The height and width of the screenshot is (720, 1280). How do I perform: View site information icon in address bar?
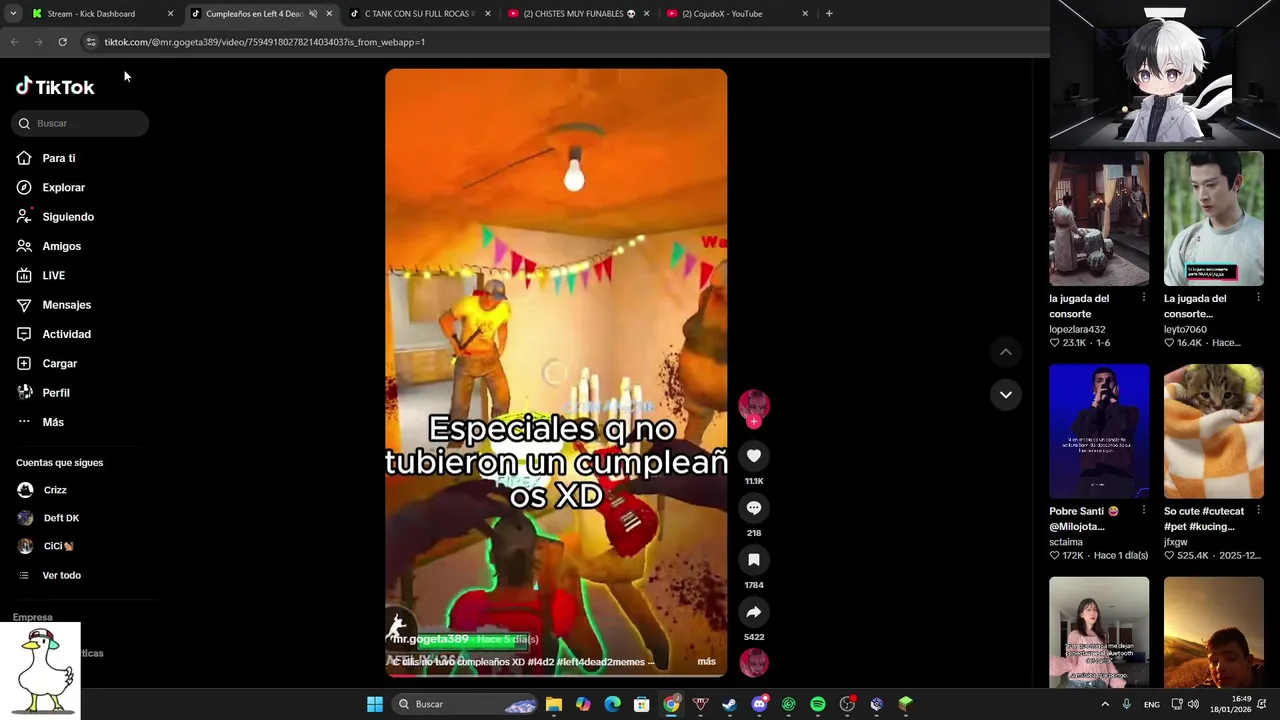tap(90, 42)
